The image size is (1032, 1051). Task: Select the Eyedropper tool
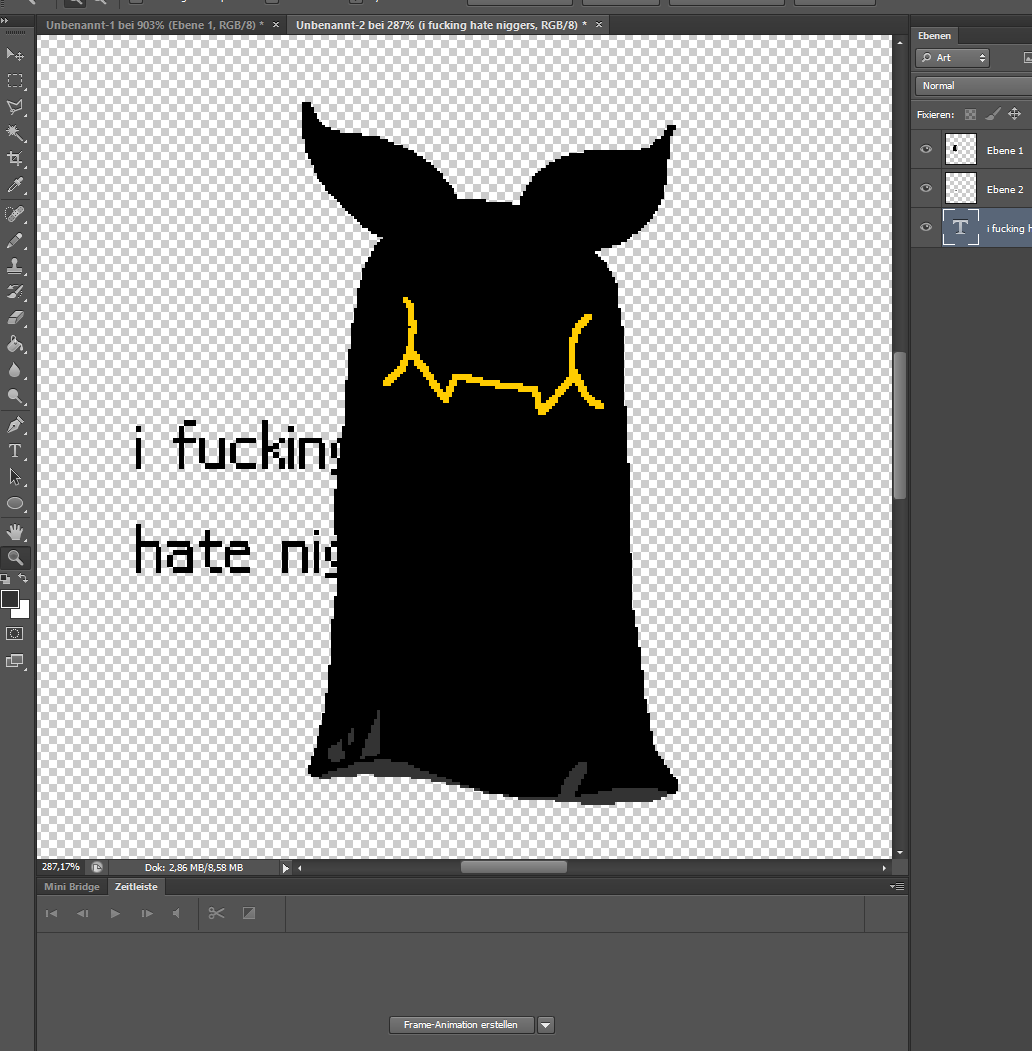15,185
